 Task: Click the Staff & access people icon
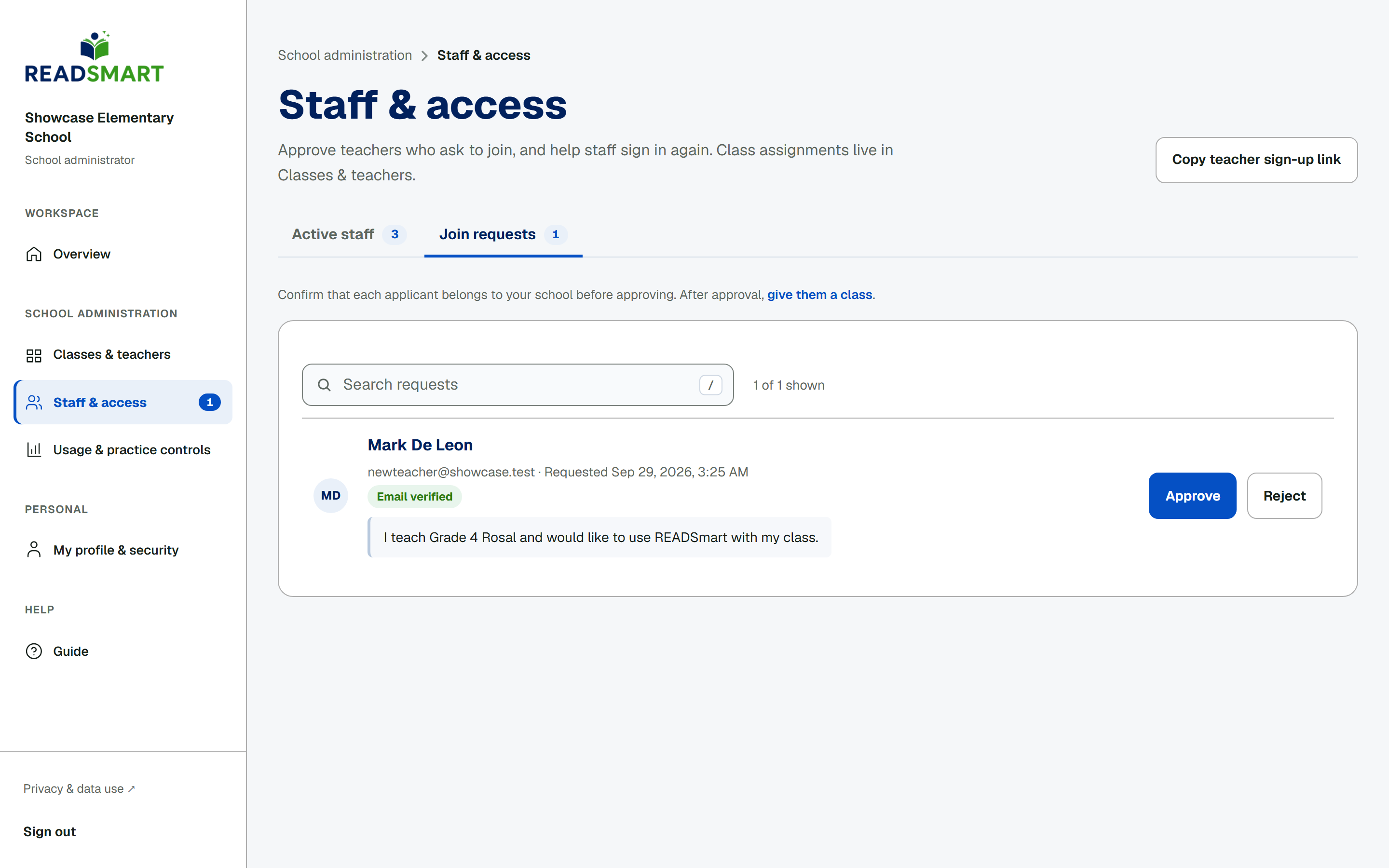(x=34, y=403)
